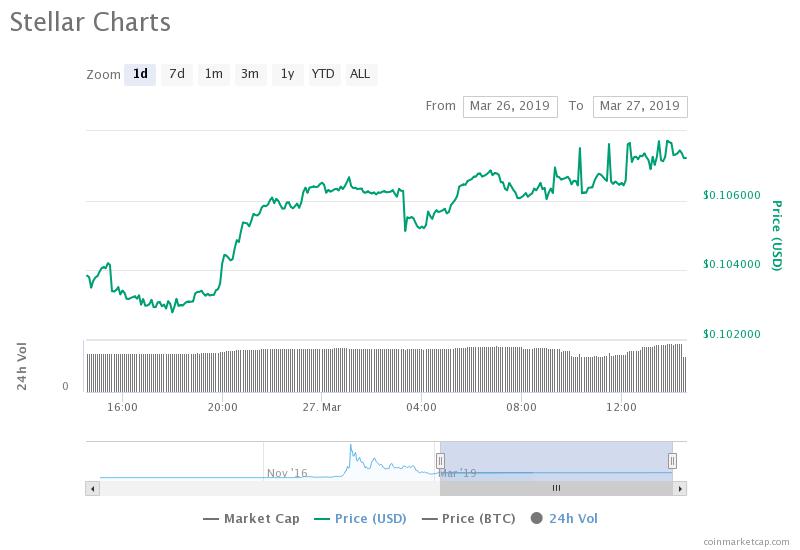Click the Stellar Charts heading

coord(90,22)
